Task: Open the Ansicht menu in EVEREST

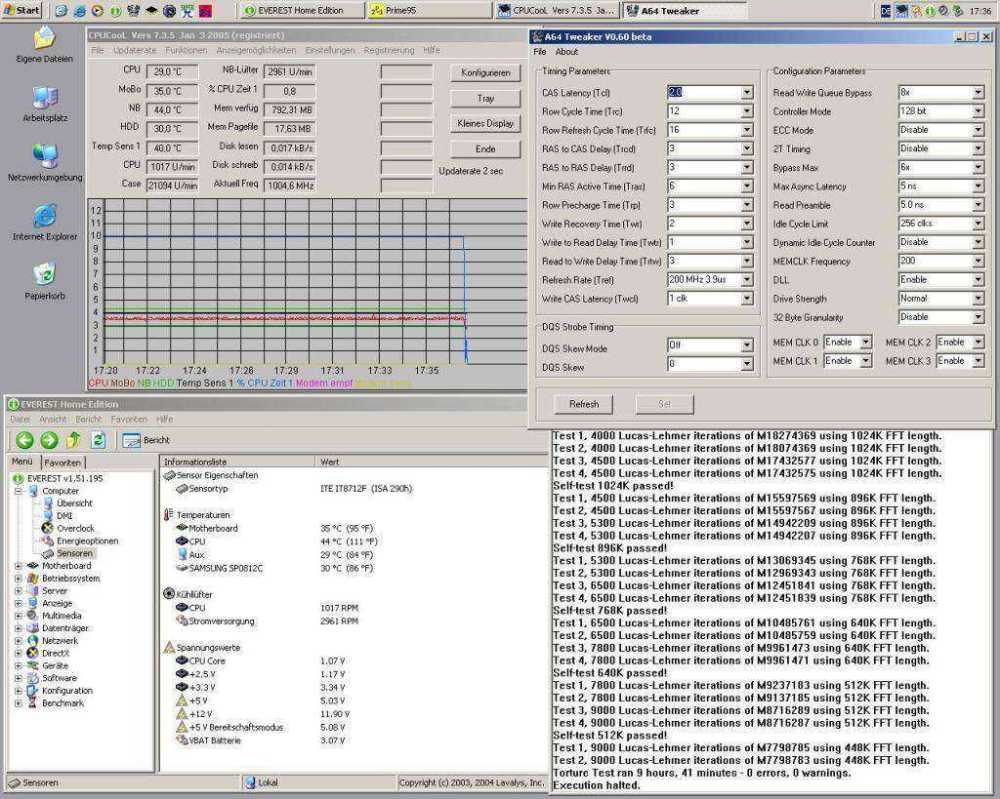Action: tap(53, 419)
